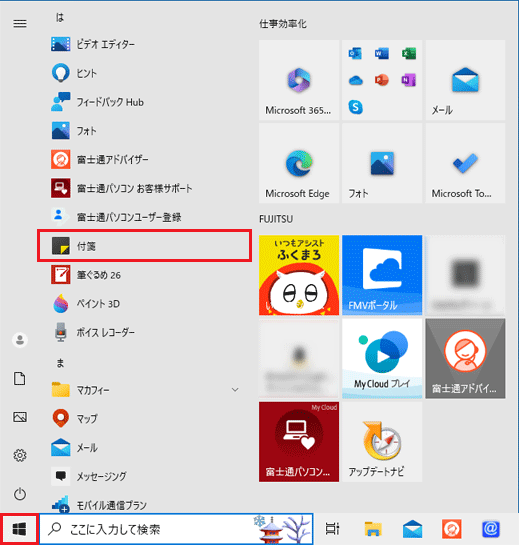This screenshot has width=519, height=545.
Task: Click the は letter group header
Action: pyautogui.click(x=60, y=17)
